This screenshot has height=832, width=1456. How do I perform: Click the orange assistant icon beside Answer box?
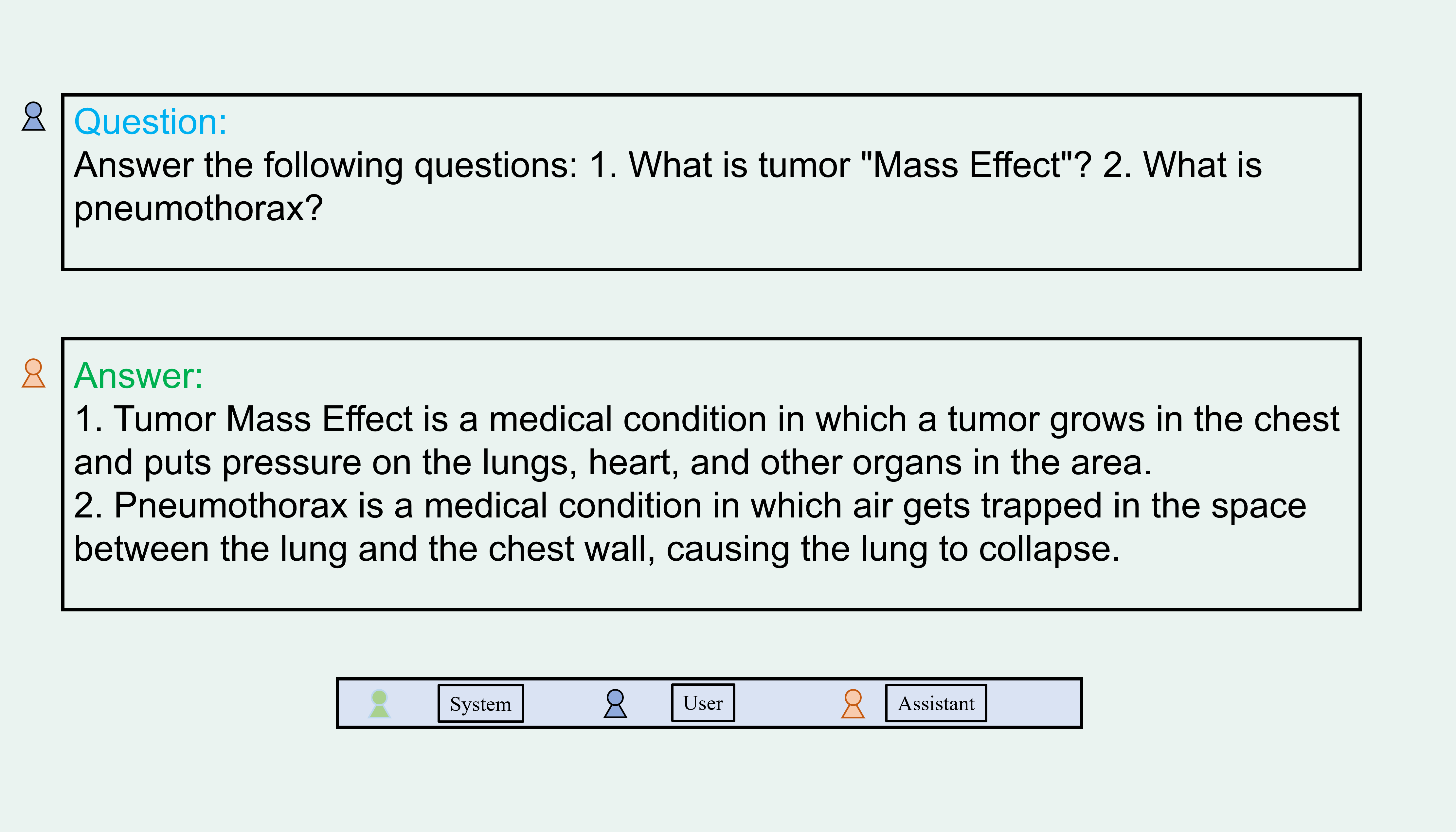(x=33, y=373)
